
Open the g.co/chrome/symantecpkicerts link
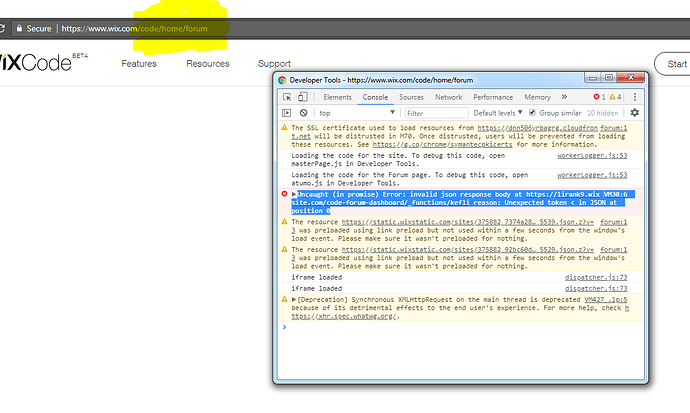click(x=442, y=145)
